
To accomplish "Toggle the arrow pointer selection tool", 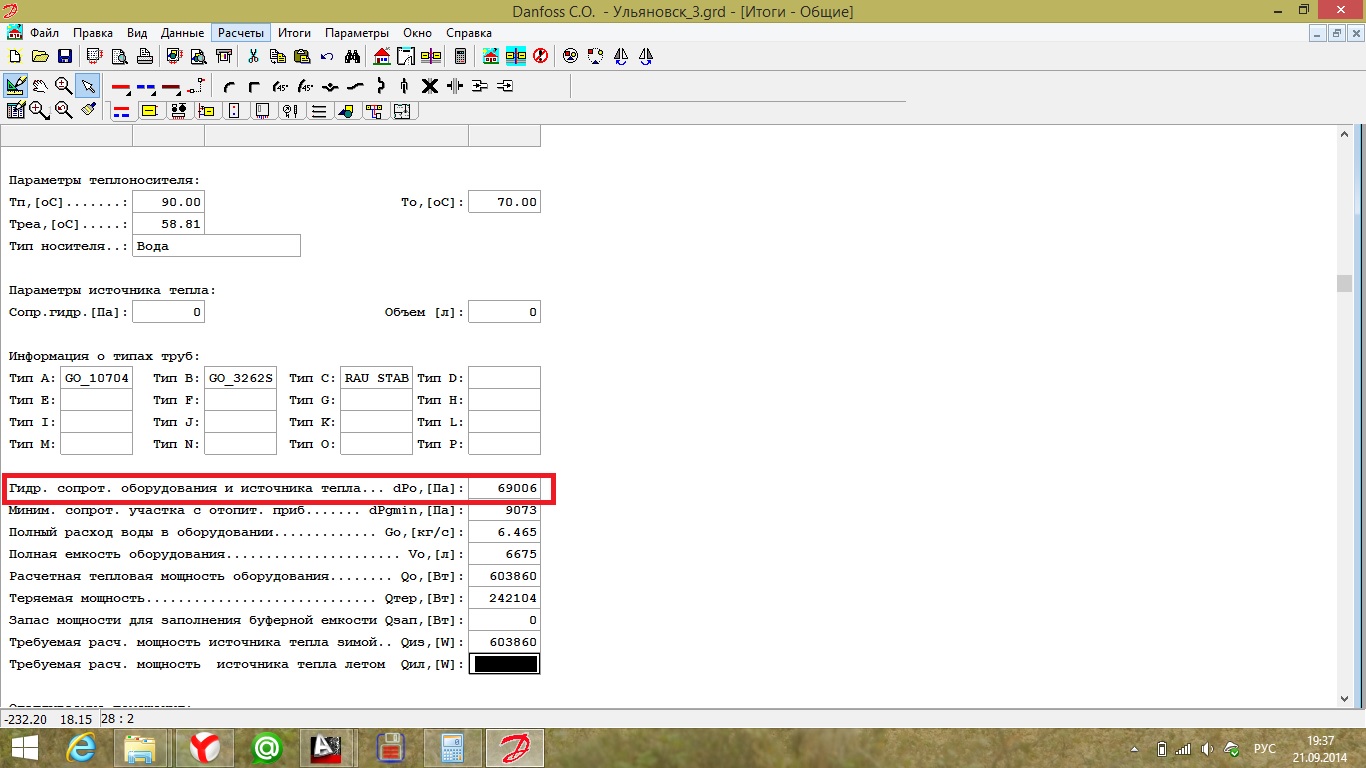I will [x=88, y=86].
